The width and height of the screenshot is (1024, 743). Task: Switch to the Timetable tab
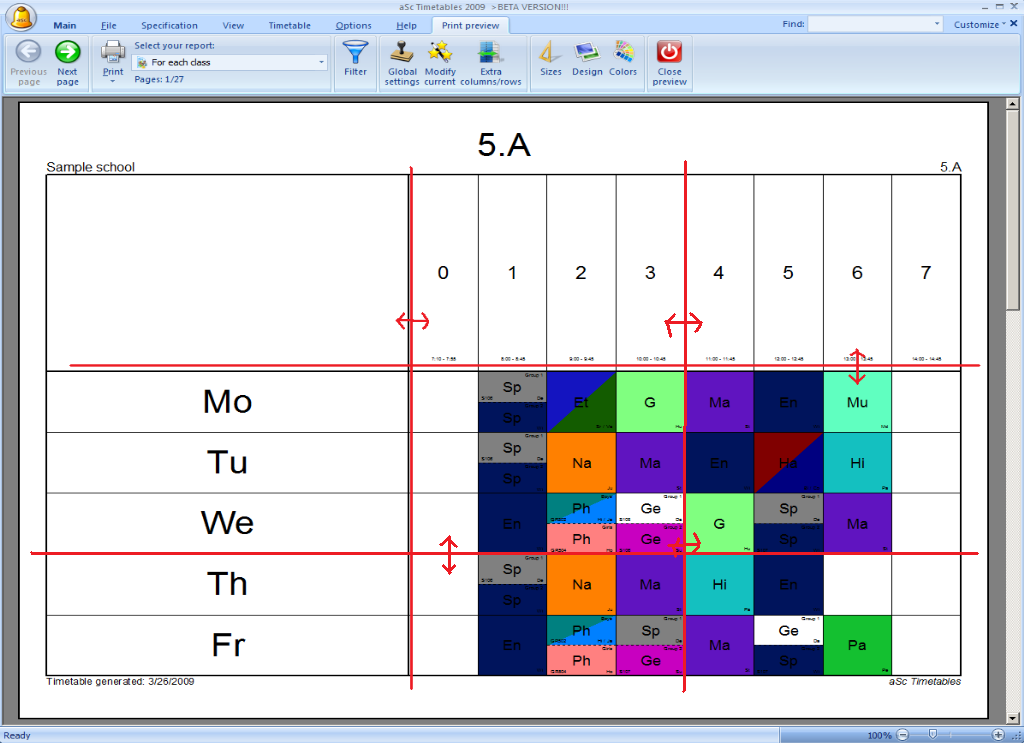coord(289,25)
